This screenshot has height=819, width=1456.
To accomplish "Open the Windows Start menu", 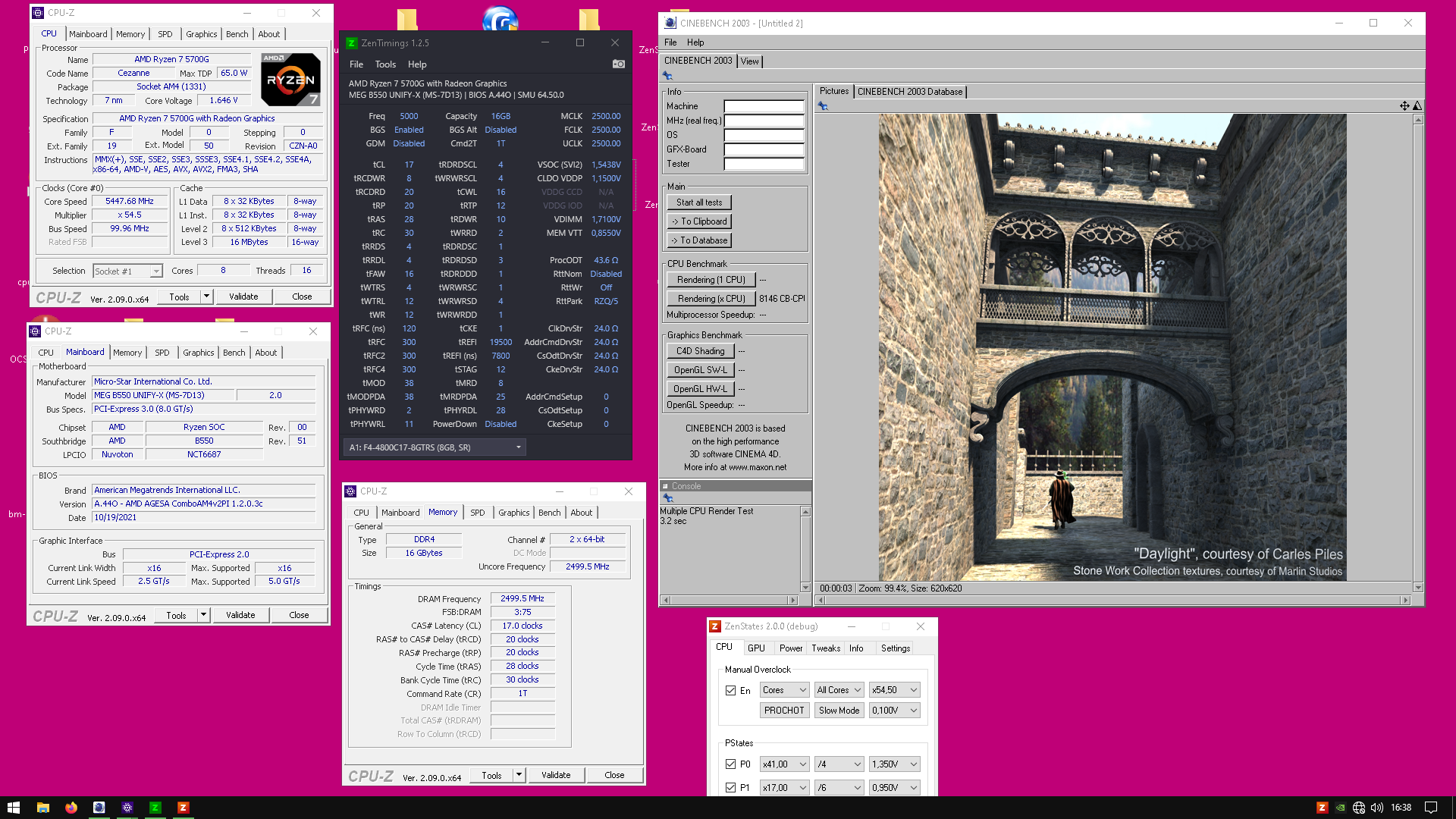I will [x=13, y=808].
